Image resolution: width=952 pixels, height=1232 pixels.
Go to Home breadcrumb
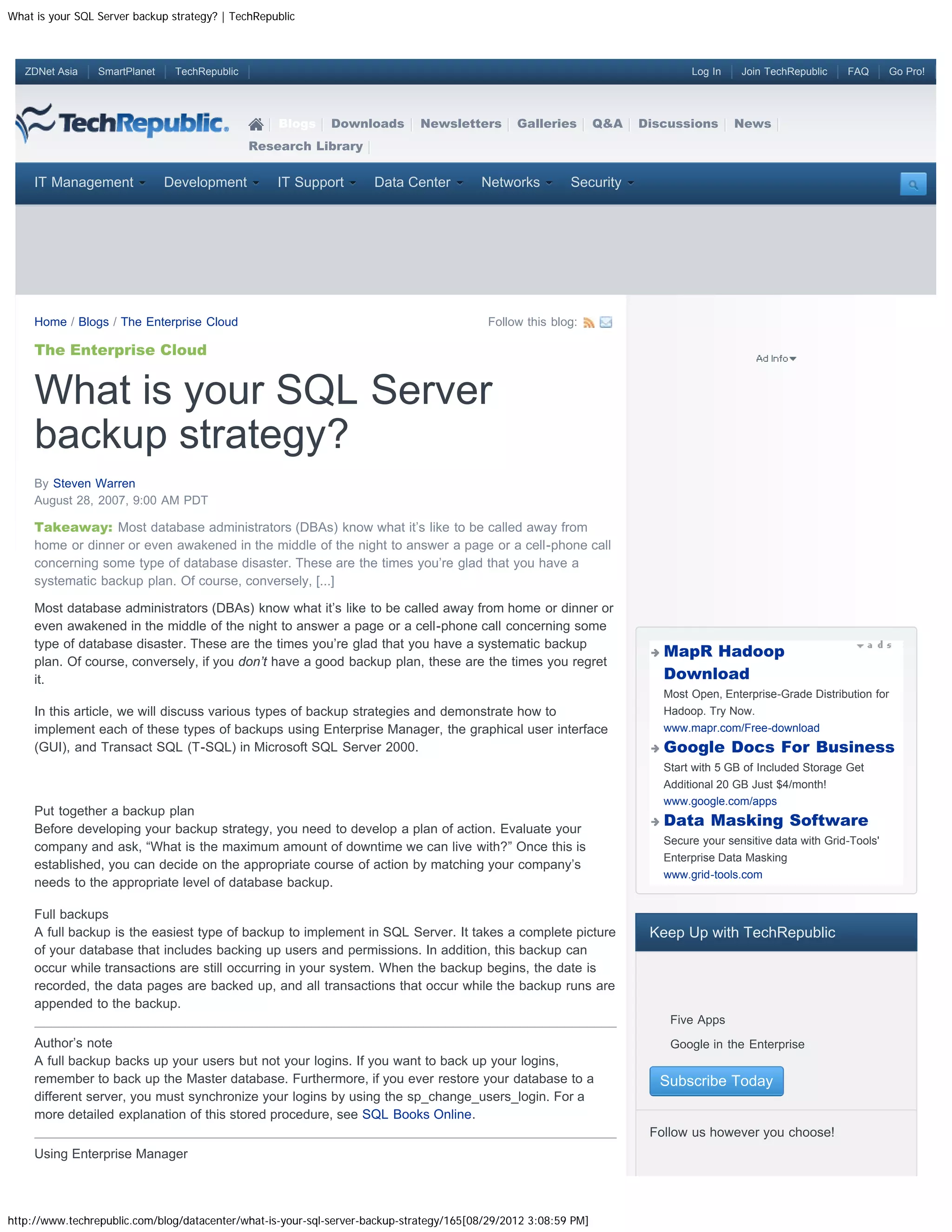pos(50,322)
